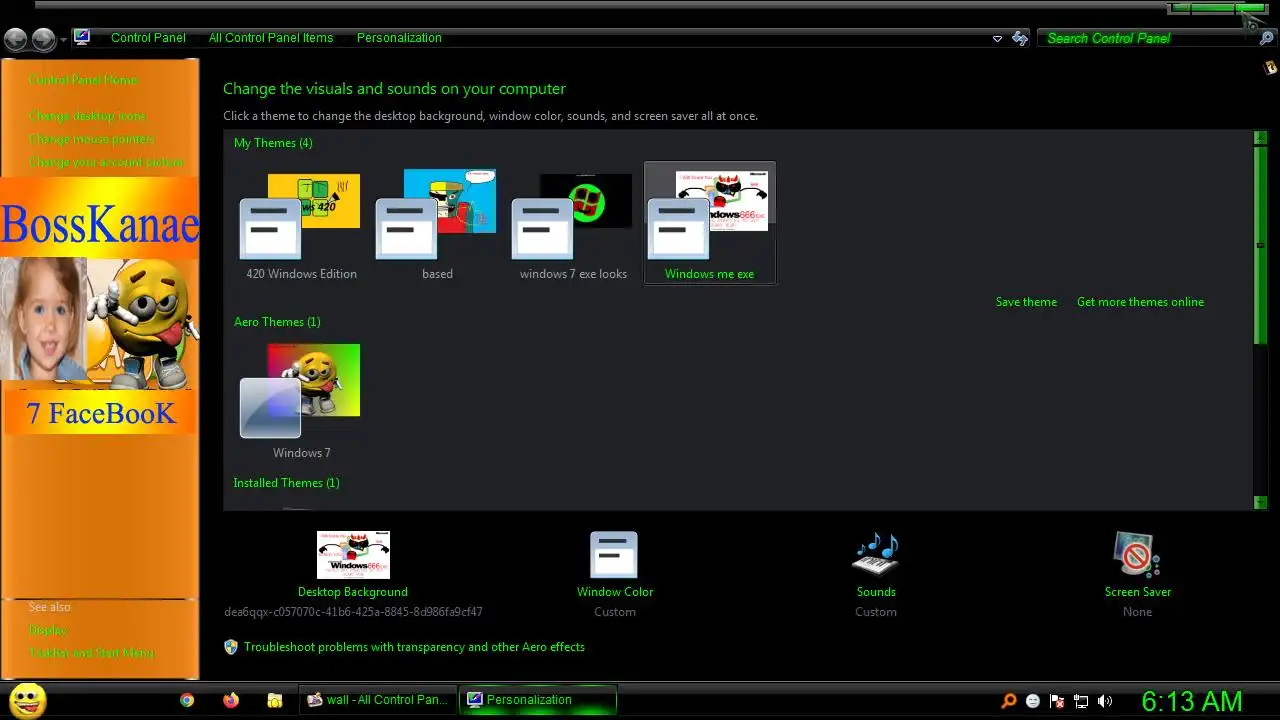Click the 6:13 AM clock
Image resolution: width=1280 pixels, height=720 pixels.
1192,701
